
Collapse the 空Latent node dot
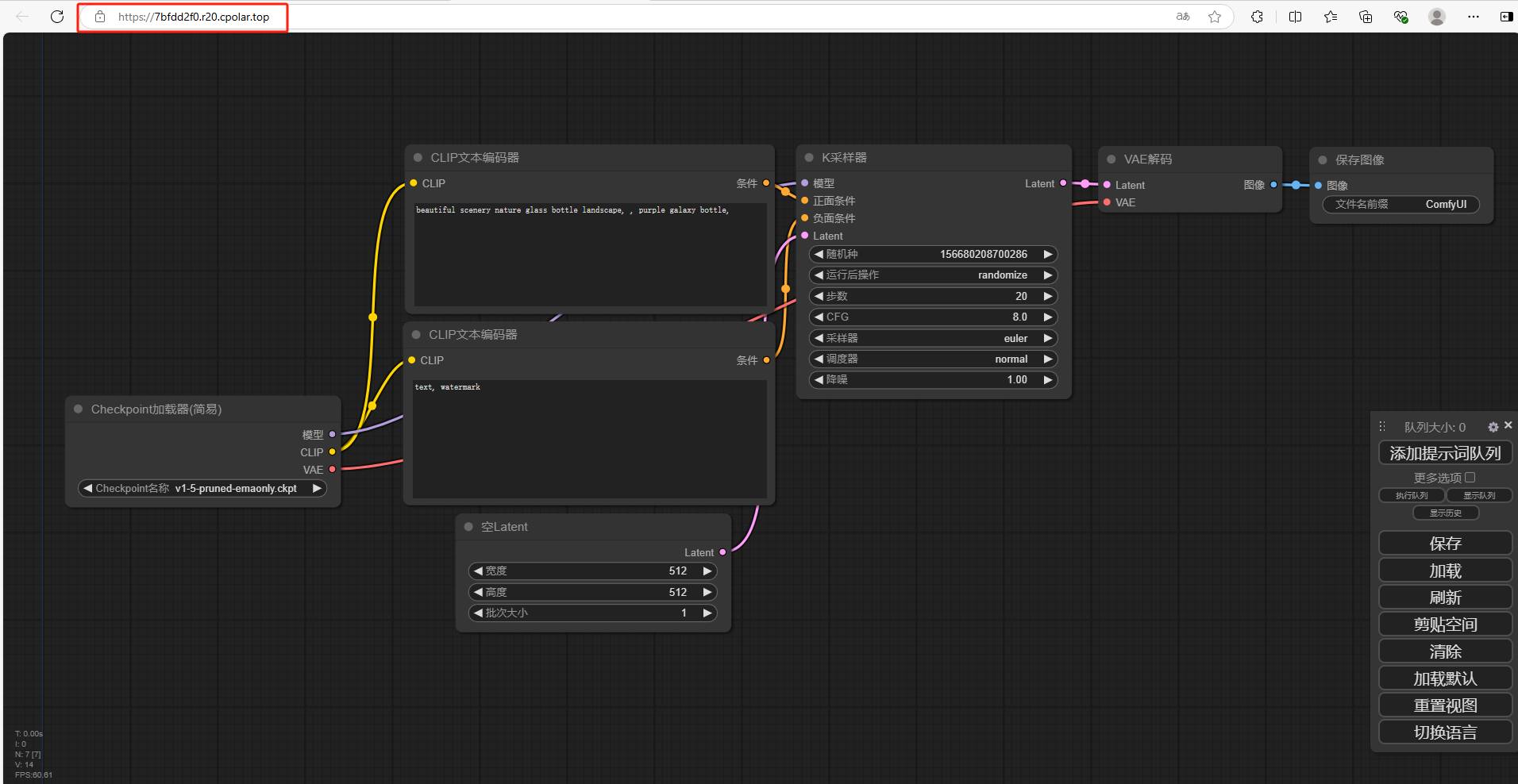(x=468, y=527)
